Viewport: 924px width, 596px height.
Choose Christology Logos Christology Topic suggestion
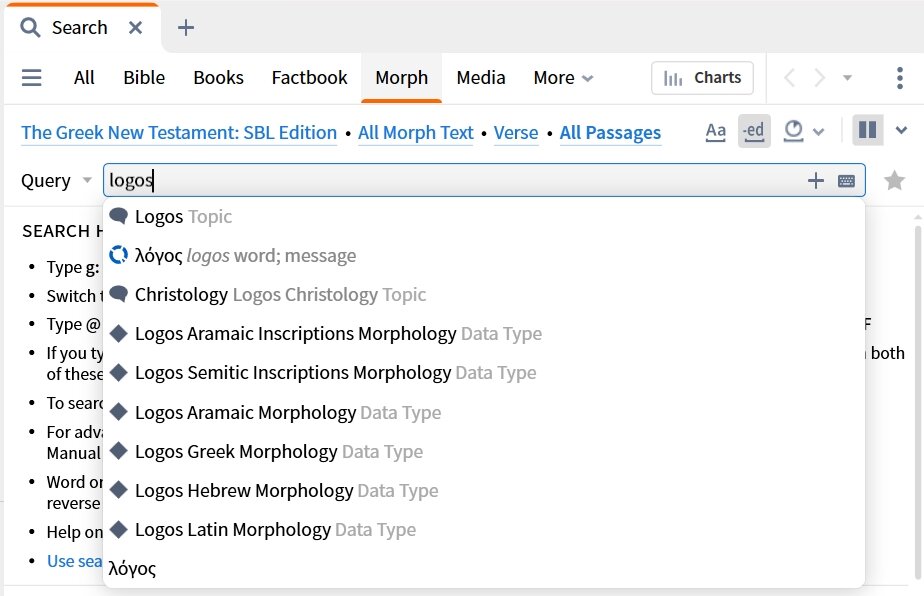pyautogui.click(x=484, y=294)
